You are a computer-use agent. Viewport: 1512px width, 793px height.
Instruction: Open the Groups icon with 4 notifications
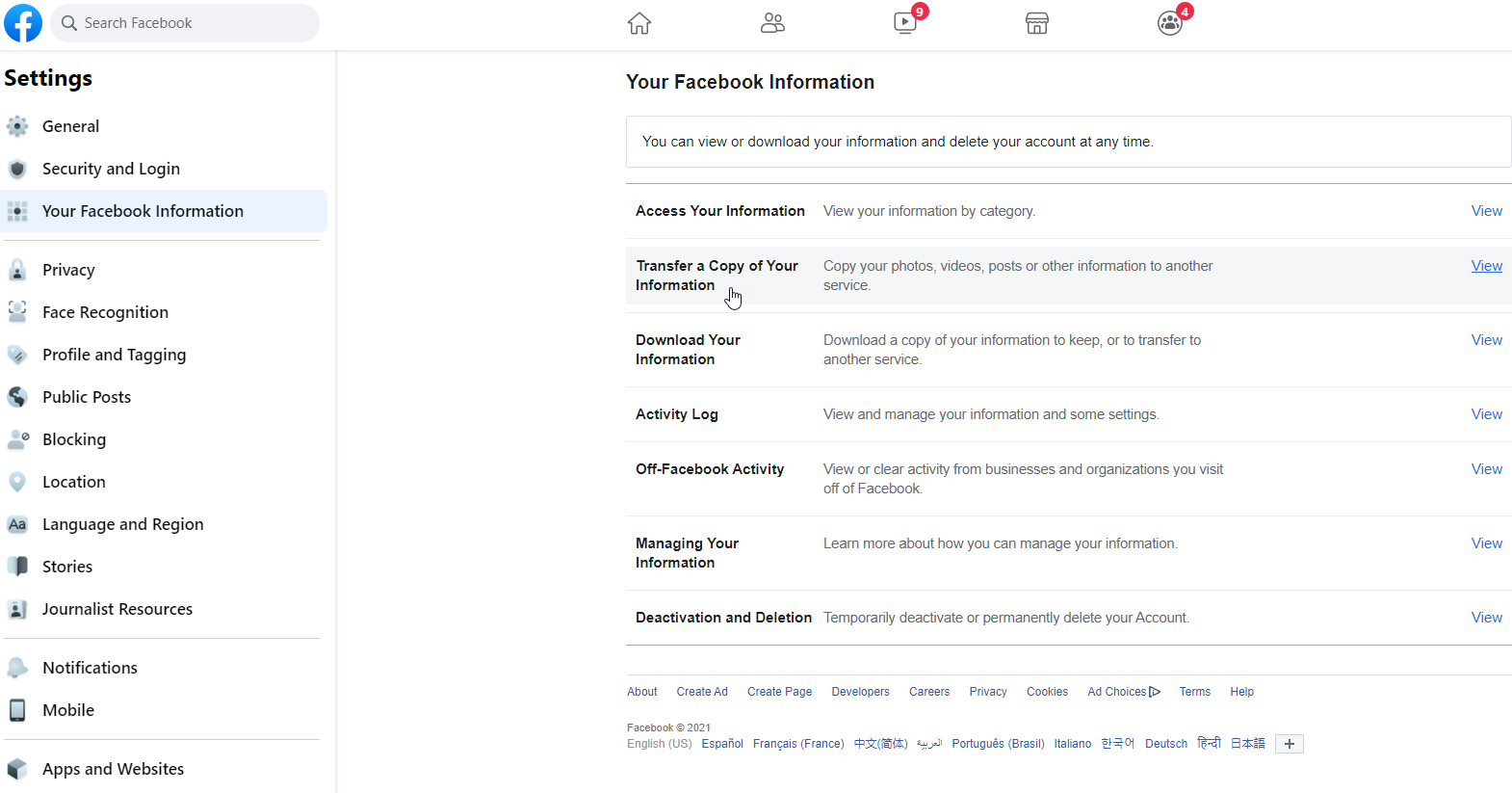pyautogui.click(x=1170, y=23)
